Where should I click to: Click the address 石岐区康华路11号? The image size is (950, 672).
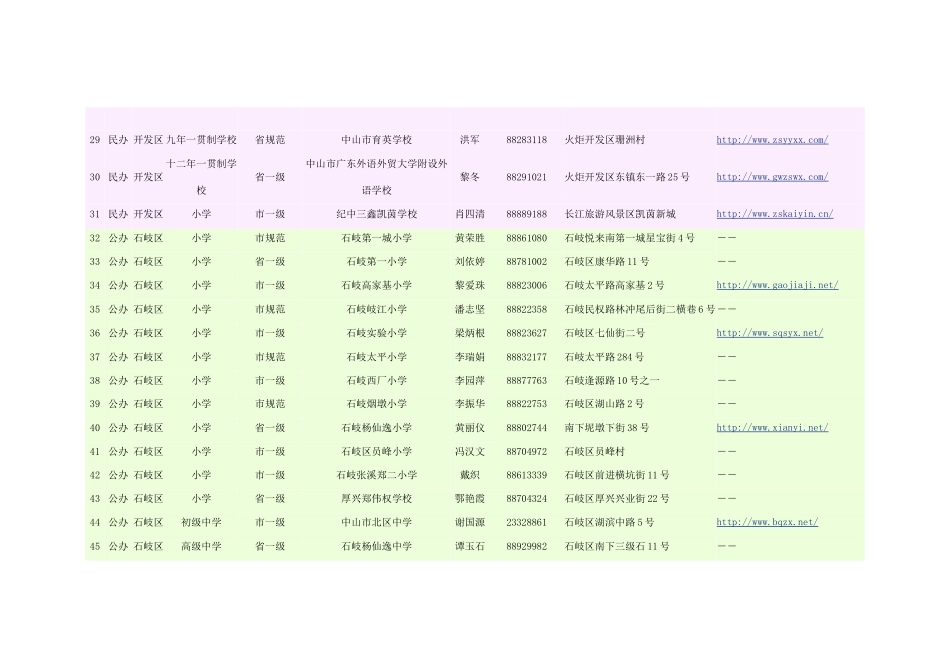coord(607,262)
